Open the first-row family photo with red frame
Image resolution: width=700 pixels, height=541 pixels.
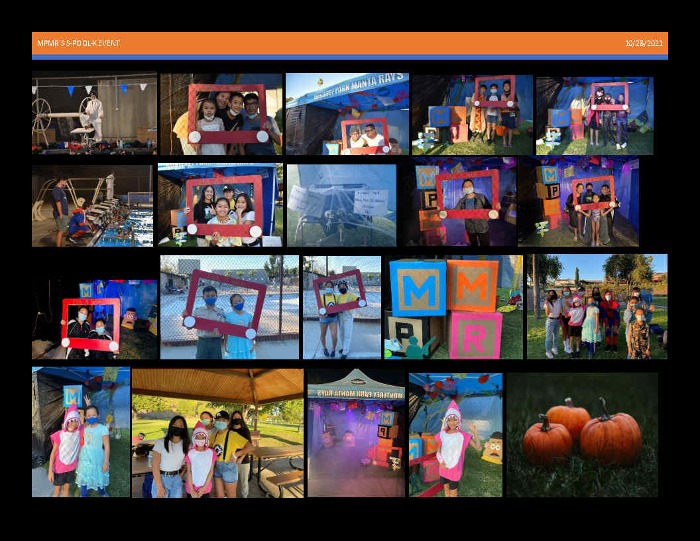coord(221,114)
